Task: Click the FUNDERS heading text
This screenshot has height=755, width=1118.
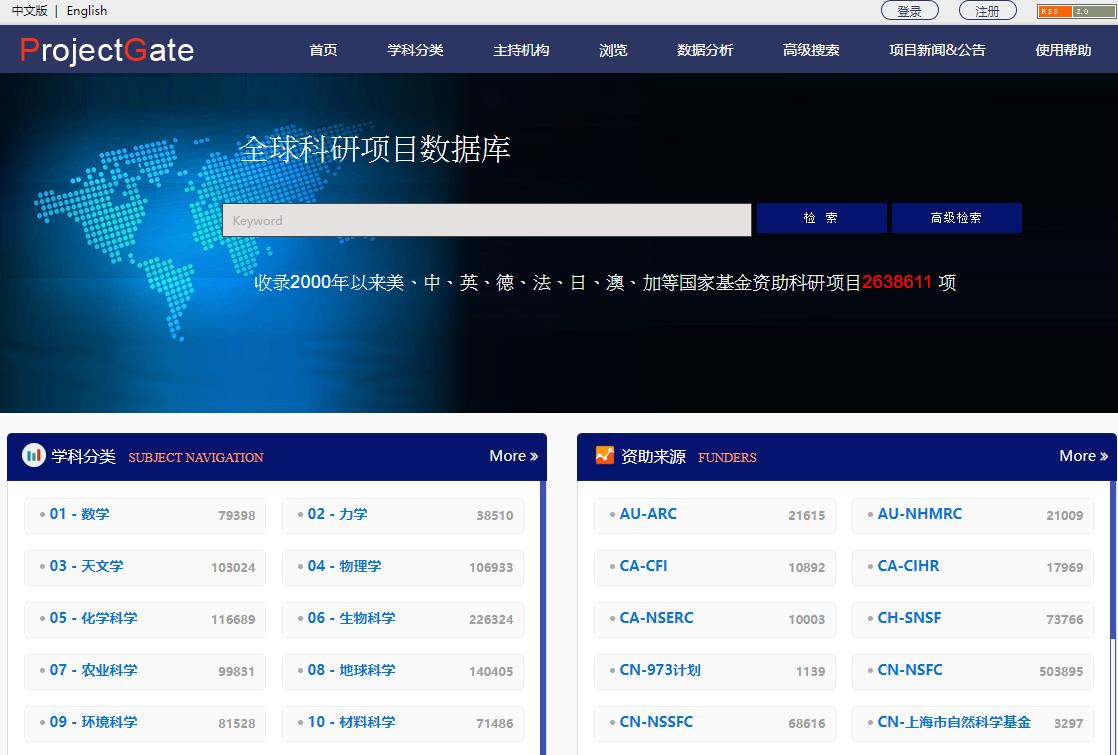Action: pyautogui.click(x=727, y=458)
